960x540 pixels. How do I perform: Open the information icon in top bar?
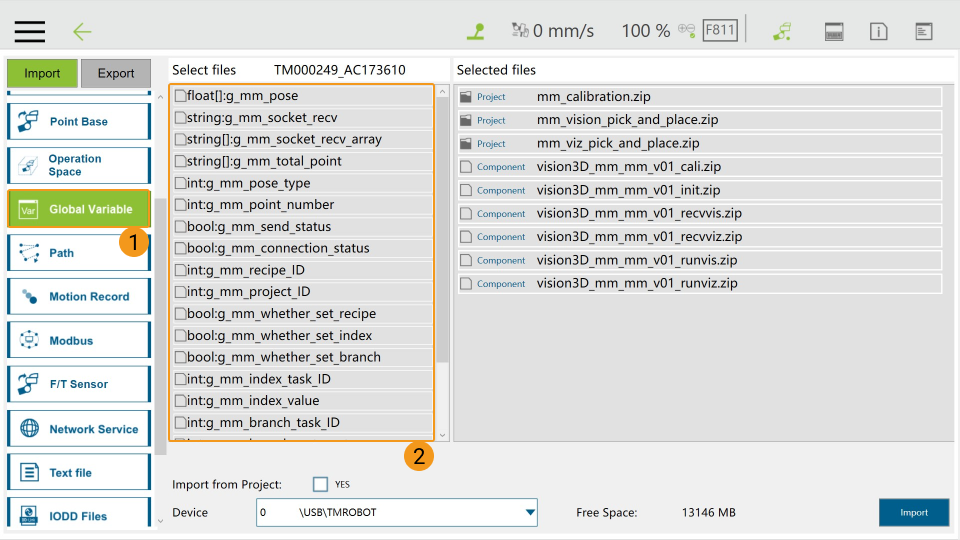pyautogui.click(x=879, y=31)
